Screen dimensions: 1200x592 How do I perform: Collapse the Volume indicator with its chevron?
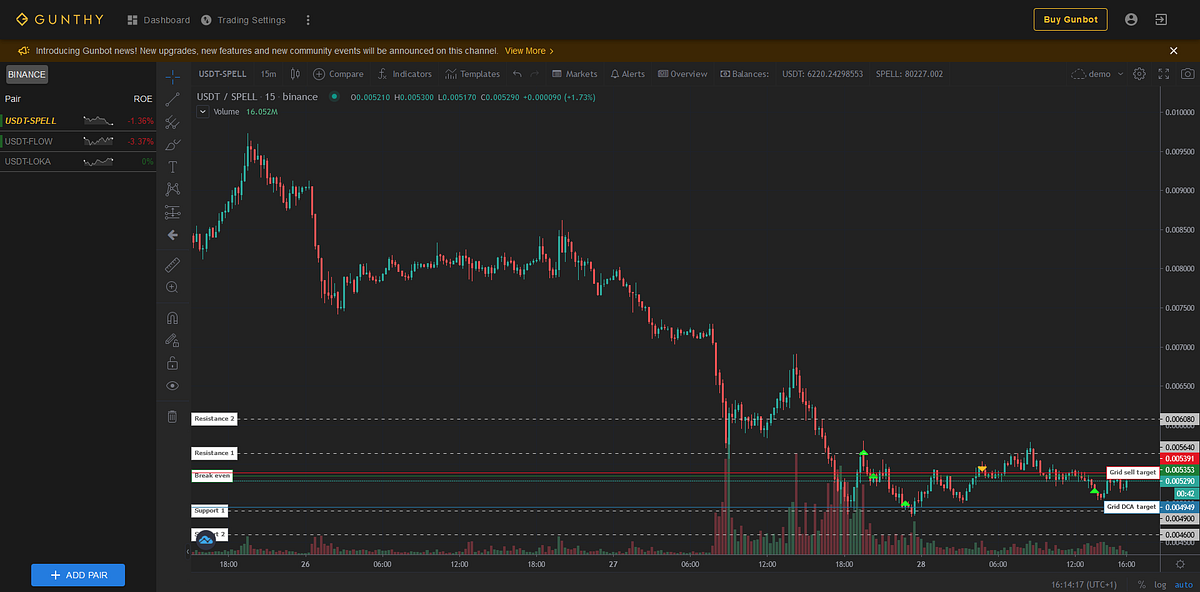click(x=202, y=112)
